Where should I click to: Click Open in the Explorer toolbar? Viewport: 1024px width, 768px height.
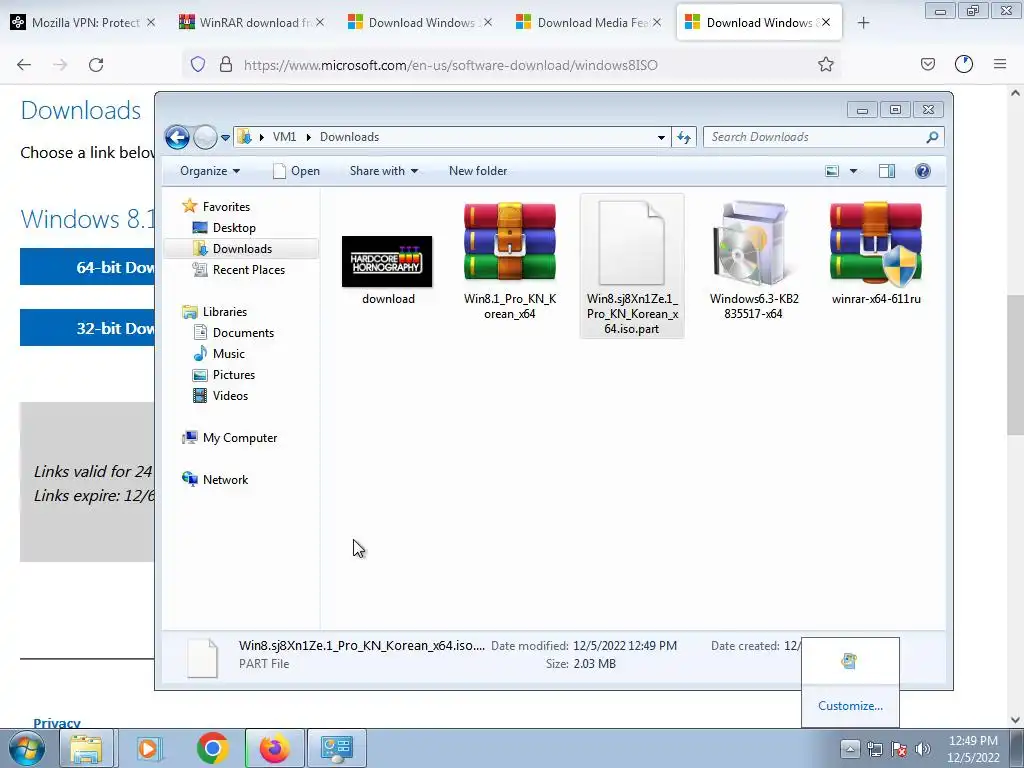(x=296, y=171)
